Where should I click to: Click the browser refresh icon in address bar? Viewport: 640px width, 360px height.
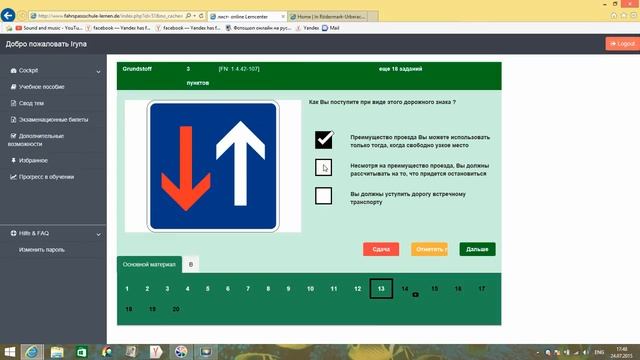[201, 16]
